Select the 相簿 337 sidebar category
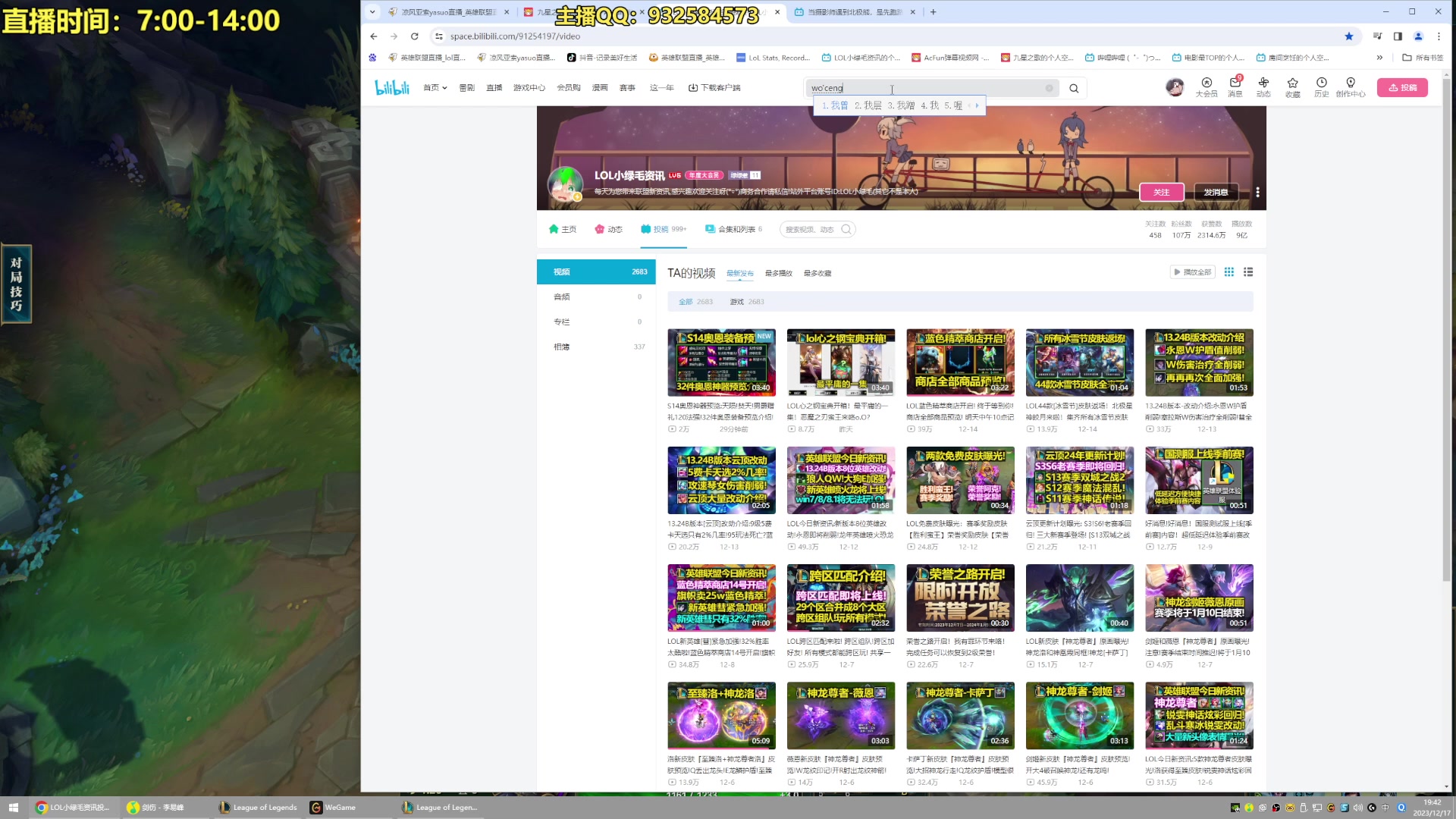This screenshot has height=819, width=1456. click(596, 347)
